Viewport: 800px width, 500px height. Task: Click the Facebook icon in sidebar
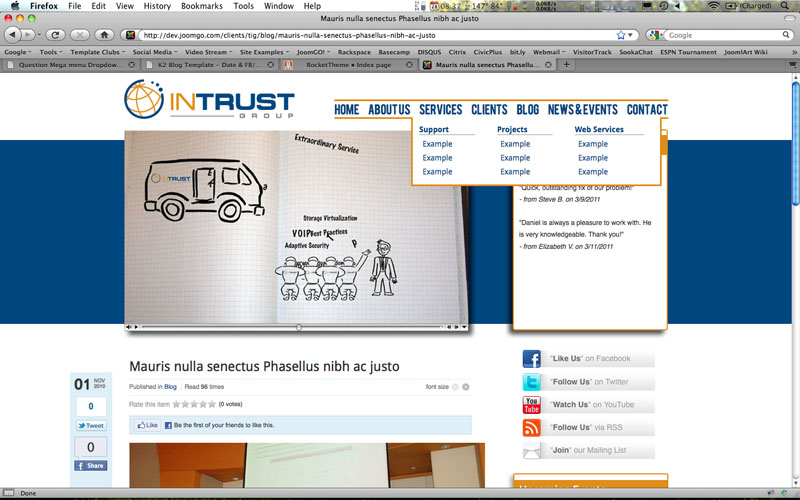pyautogui.click(x=532, y=359)
